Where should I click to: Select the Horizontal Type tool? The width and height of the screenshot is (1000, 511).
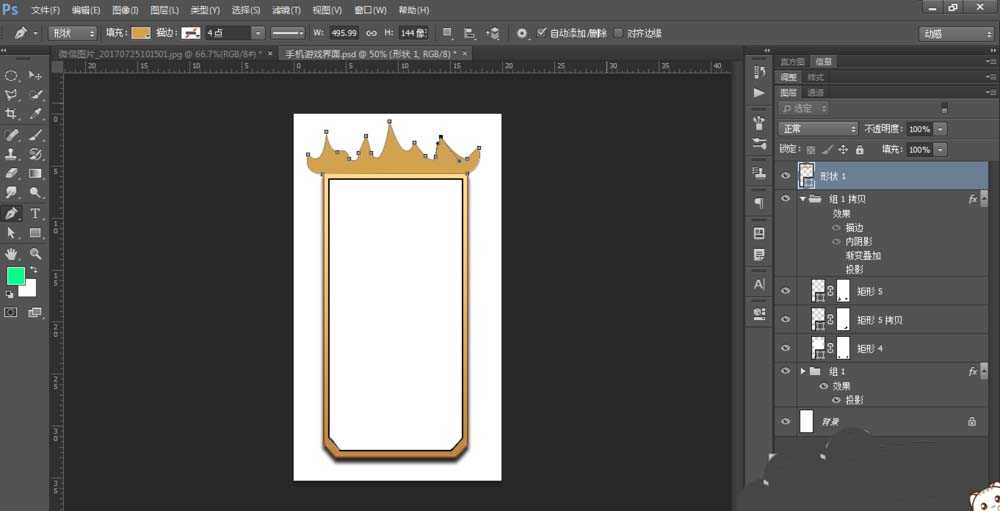click(36, 213)
